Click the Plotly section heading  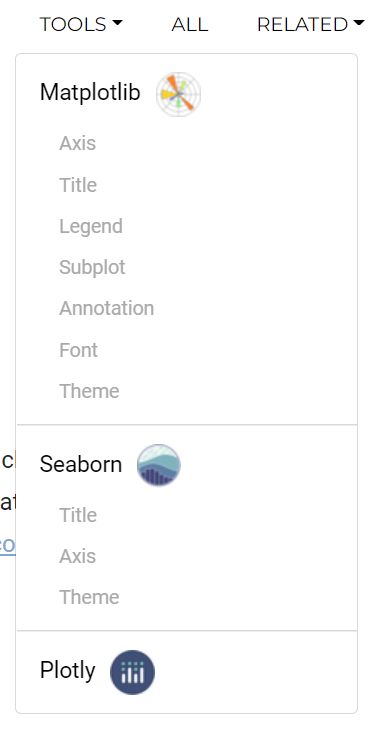[68, 671]
